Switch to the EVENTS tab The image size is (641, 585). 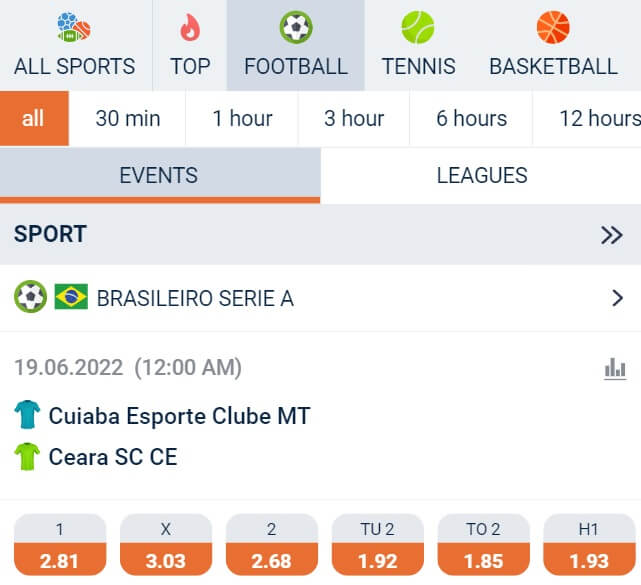click(160, 175)
